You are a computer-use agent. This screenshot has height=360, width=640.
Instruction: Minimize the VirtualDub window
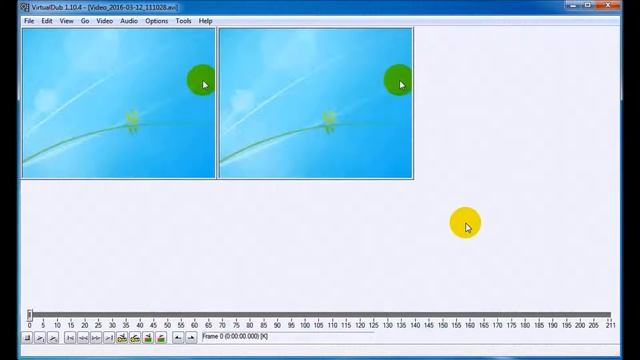point(573,5)
